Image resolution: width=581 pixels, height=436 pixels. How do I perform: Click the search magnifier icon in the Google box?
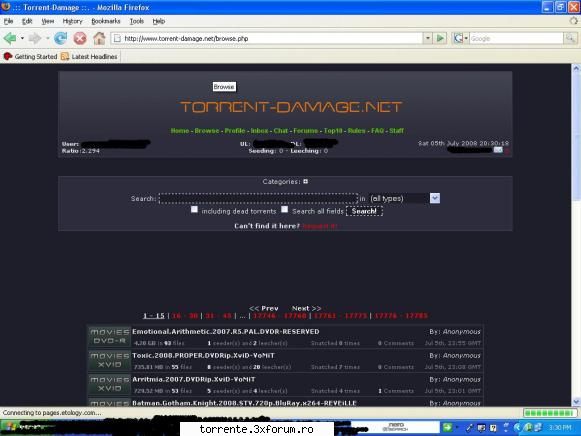(x=570, y=38)
